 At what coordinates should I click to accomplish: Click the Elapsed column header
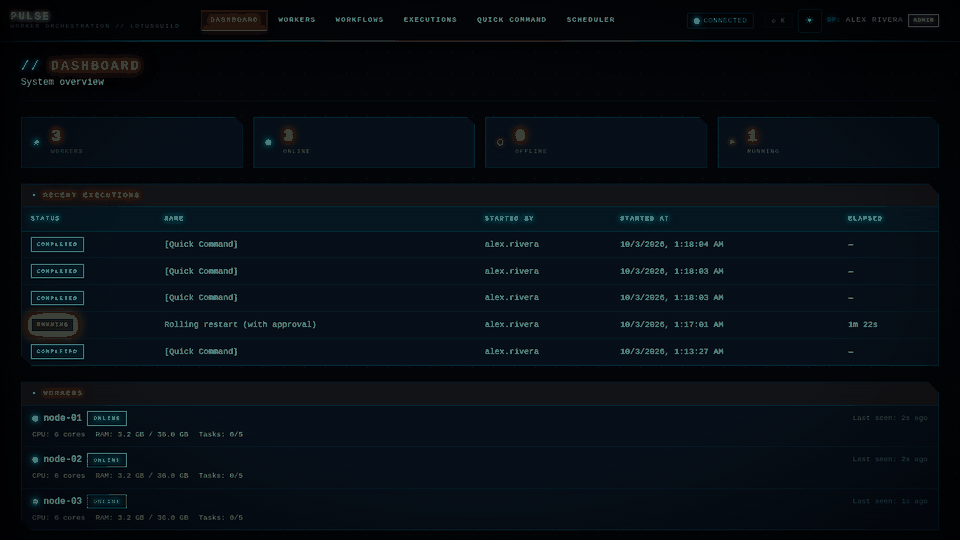(x=865, y=218)
